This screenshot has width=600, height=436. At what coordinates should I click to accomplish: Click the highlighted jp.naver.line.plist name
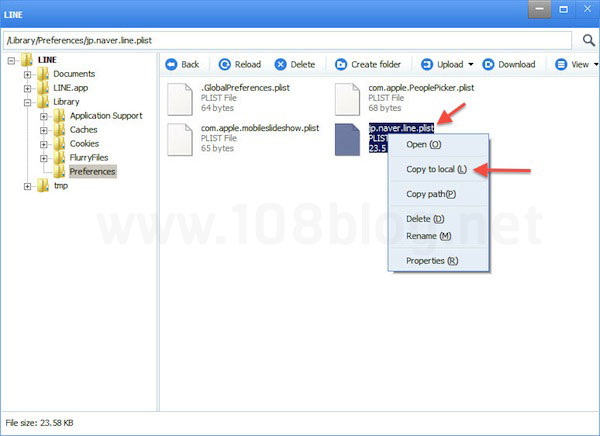pyautogui.click(x=401, y=128)
